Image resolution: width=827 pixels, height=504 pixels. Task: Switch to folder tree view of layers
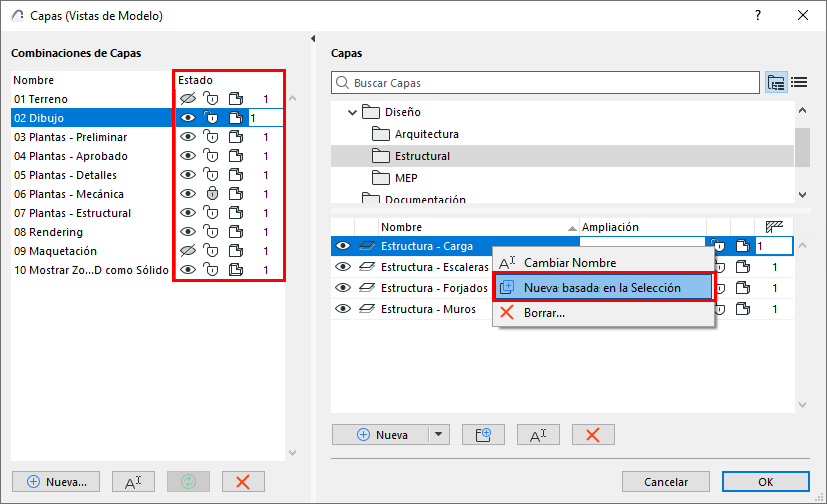pyautogui.click(x=776, y=83)
